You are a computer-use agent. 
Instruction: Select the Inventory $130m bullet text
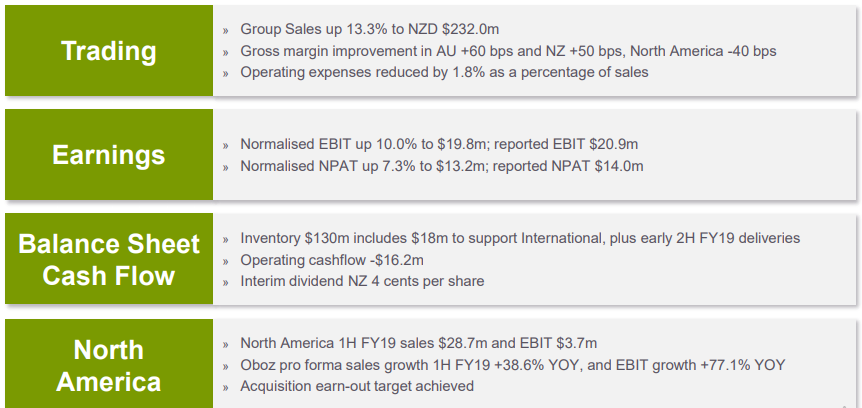pyautogui.click(x=520, y=238)
